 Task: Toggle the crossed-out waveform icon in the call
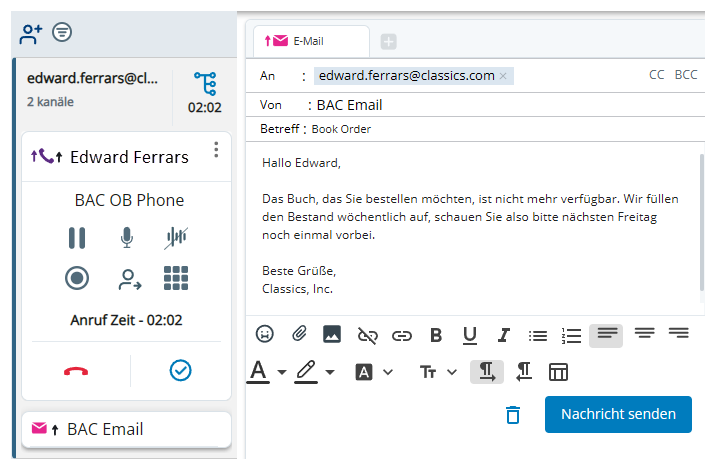click(176, 238)
